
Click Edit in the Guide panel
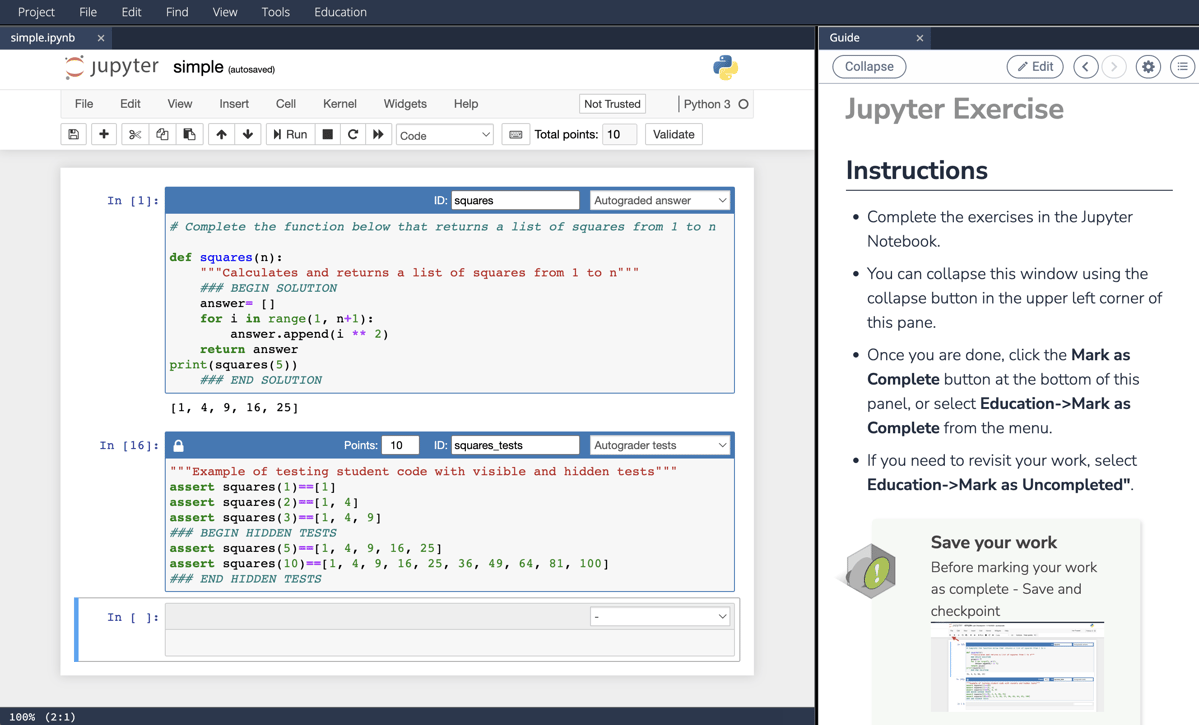point(1035,66)
